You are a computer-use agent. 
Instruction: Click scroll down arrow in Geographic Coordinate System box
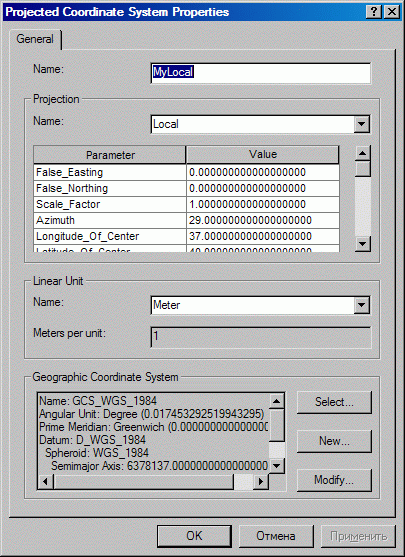pyautogui.click(x=276, y=465)
